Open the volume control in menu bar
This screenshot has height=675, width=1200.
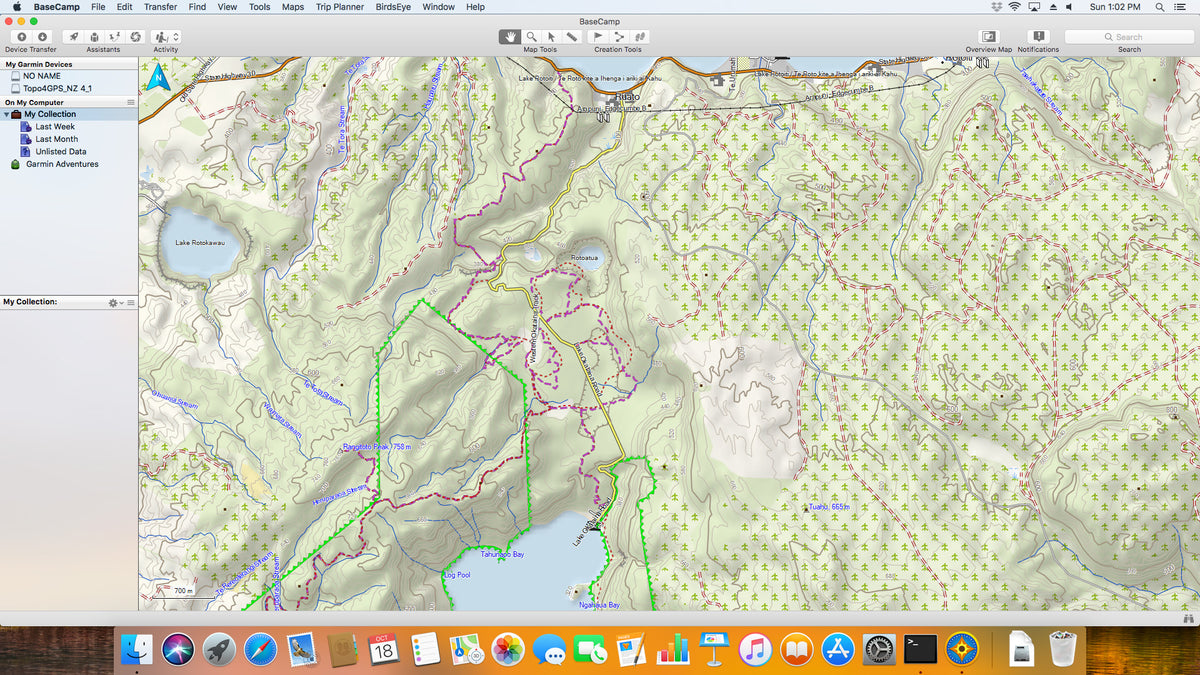pyautogui.click(x=1070, y=7)
